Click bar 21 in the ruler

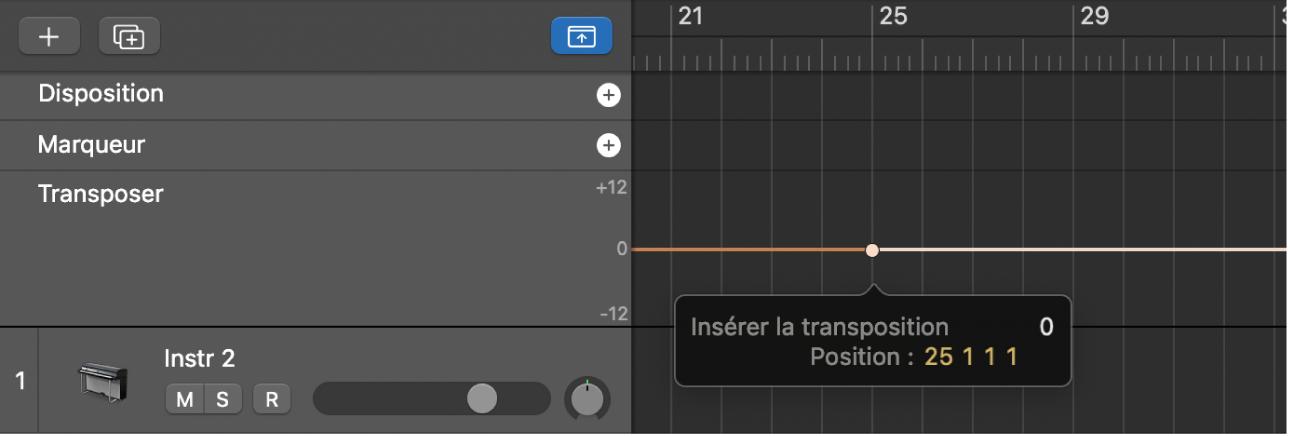[x=690, y=17]
